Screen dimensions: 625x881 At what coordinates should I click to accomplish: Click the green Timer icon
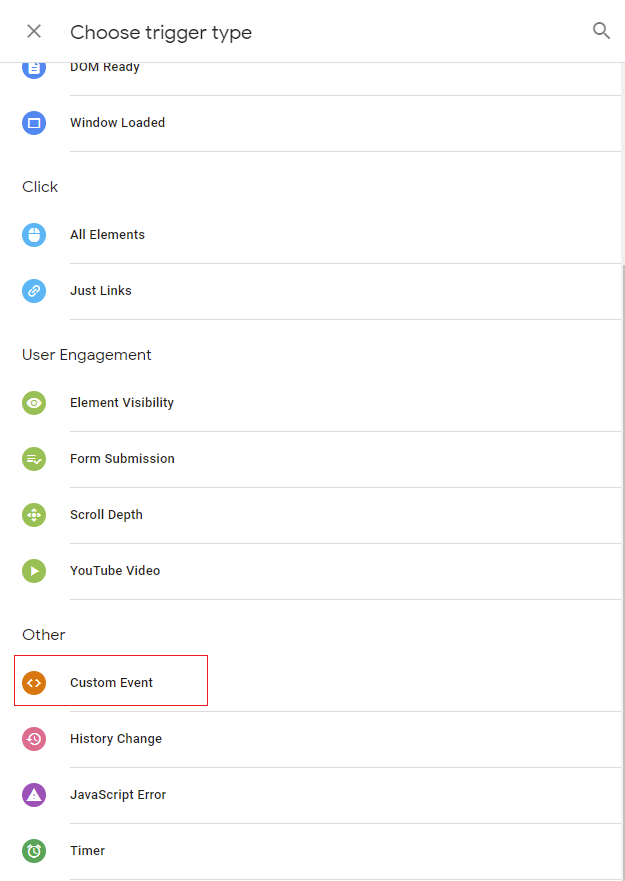click(x=34, y=851)
